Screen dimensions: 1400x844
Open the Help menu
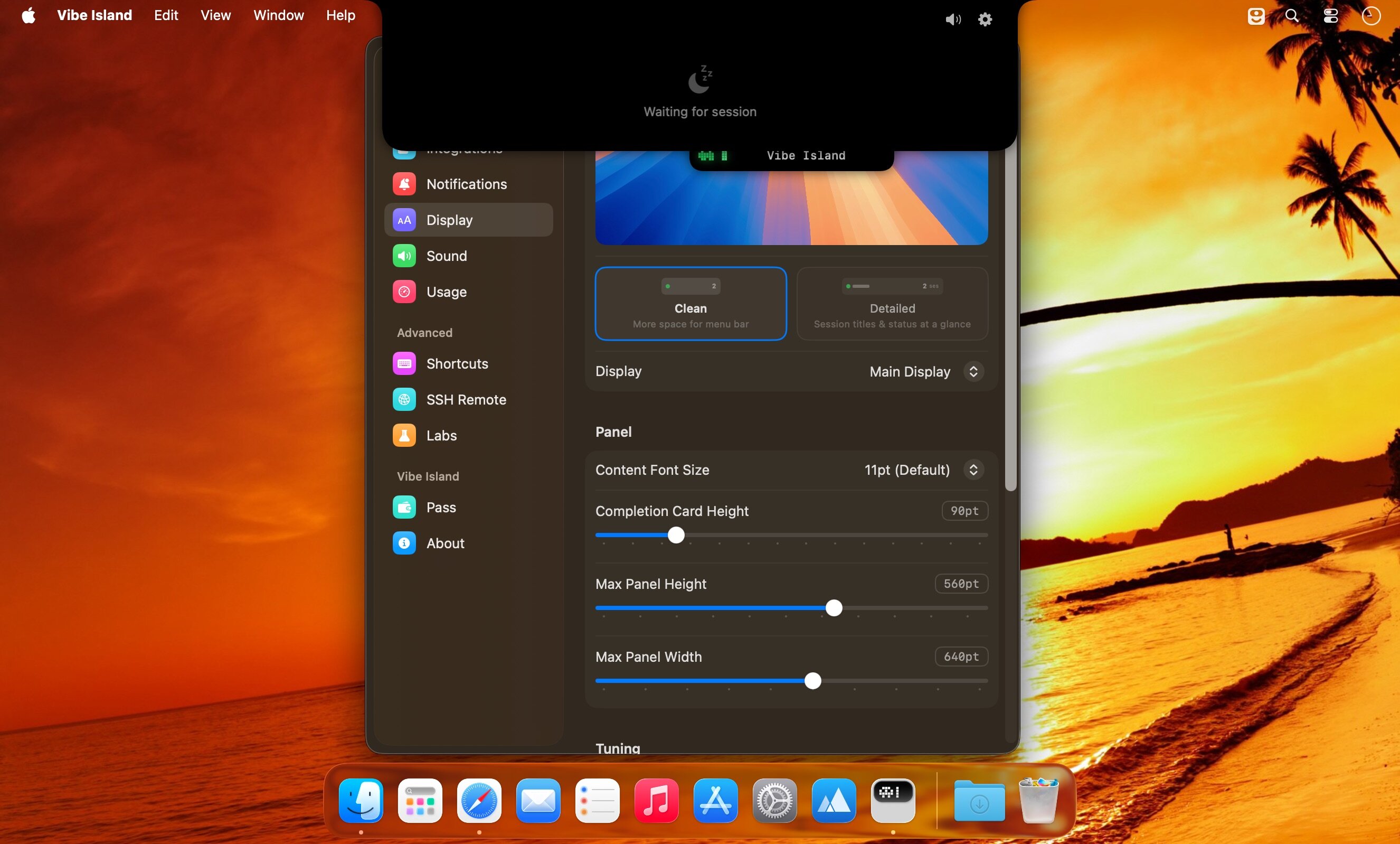(x=340, y=15)
